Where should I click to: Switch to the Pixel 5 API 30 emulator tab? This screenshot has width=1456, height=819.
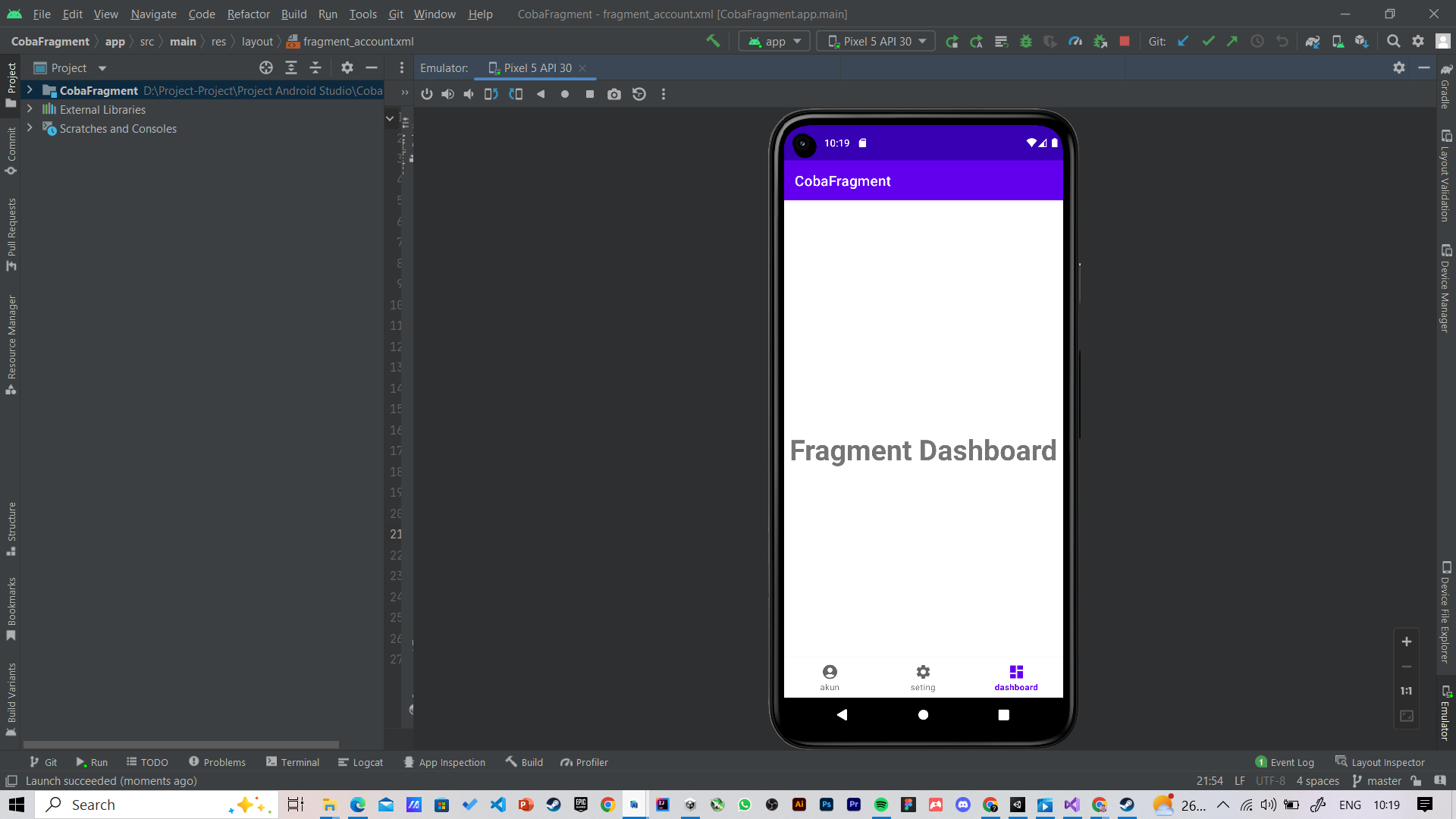(x=536, y=67)
